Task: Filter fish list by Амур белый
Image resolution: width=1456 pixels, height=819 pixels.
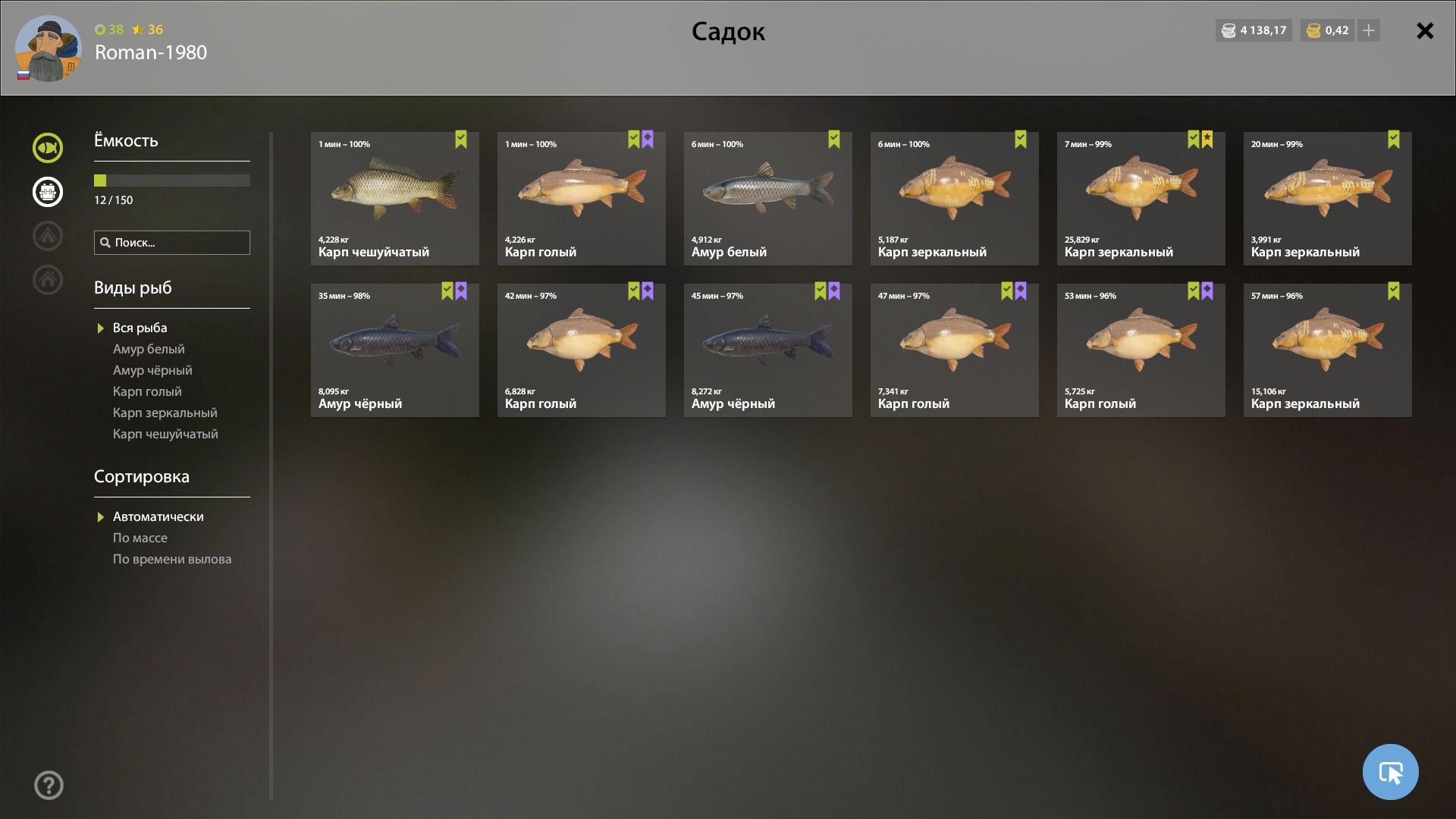Action: [149, 349]
